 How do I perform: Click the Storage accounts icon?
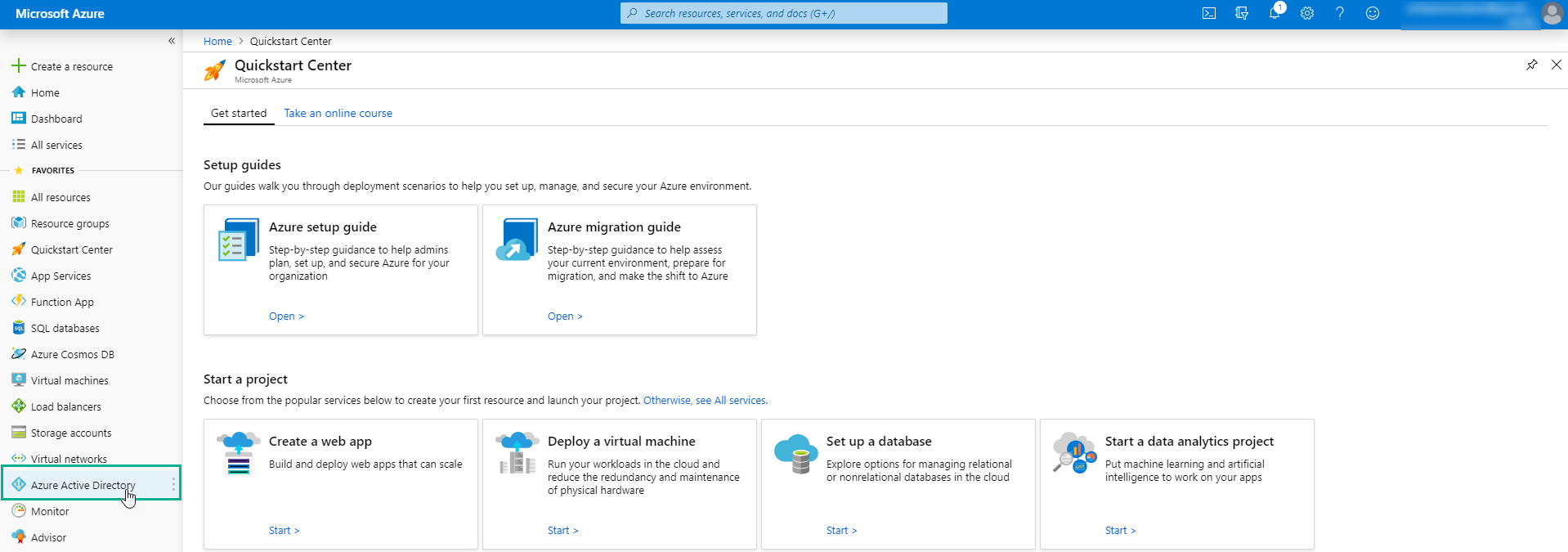tap(19, 432)
